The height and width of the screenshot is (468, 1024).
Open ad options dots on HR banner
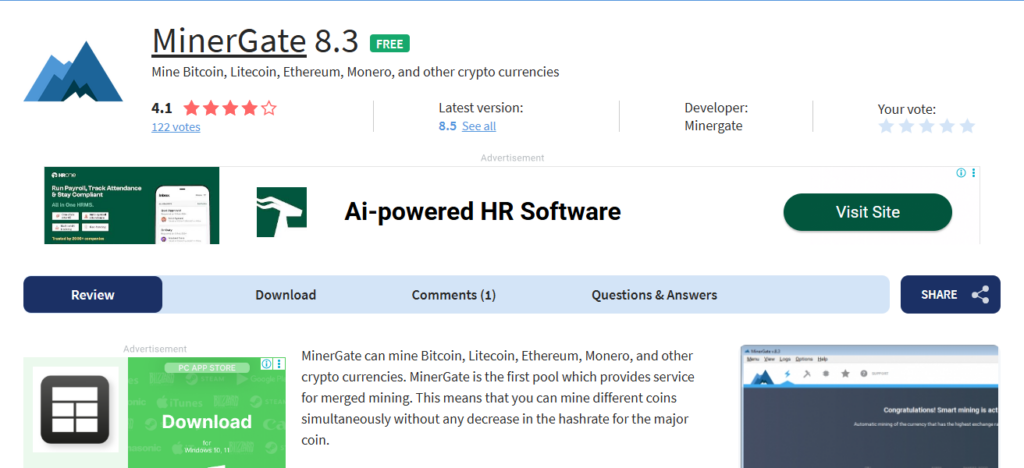pyautogui.click(x=974, y=173)
